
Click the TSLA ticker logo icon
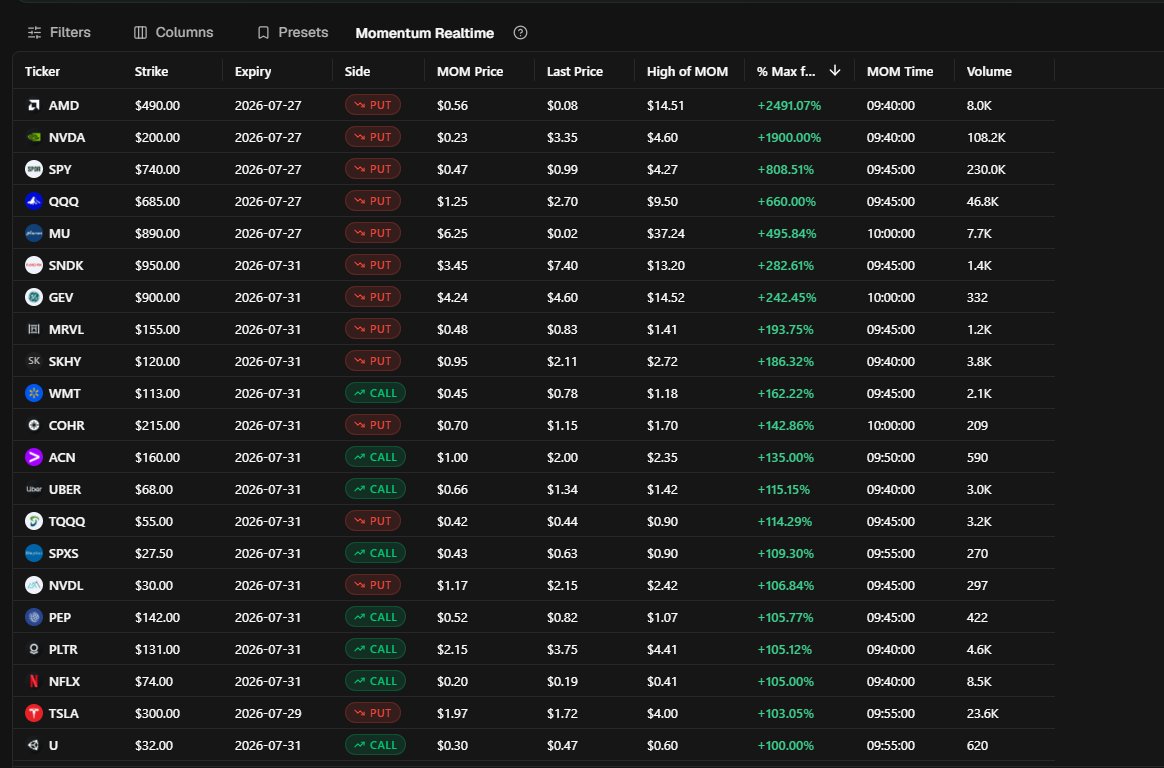pos(33,713)
